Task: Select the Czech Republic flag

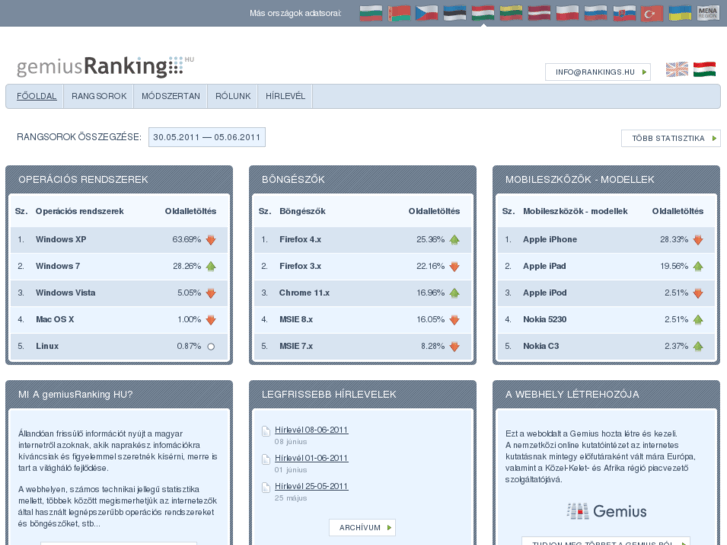Action: [427, 13]
